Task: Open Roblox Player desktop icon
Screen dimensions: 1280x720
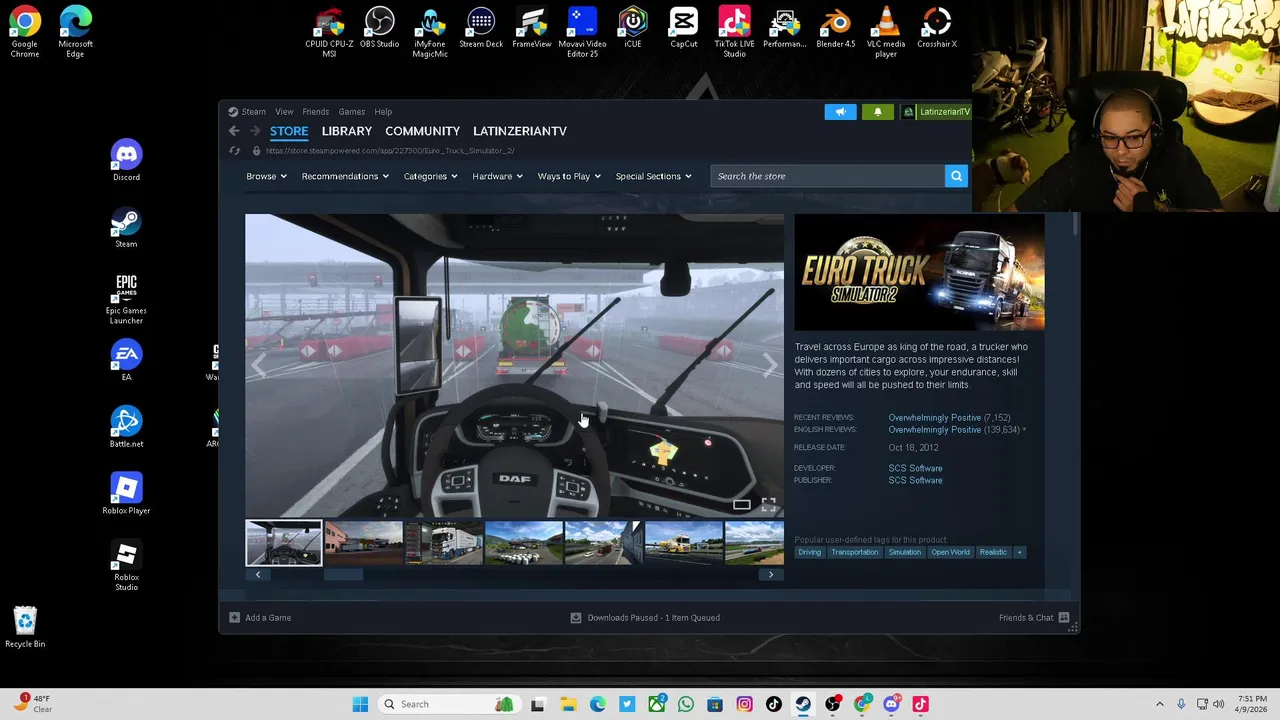Action: coord(126,494)
